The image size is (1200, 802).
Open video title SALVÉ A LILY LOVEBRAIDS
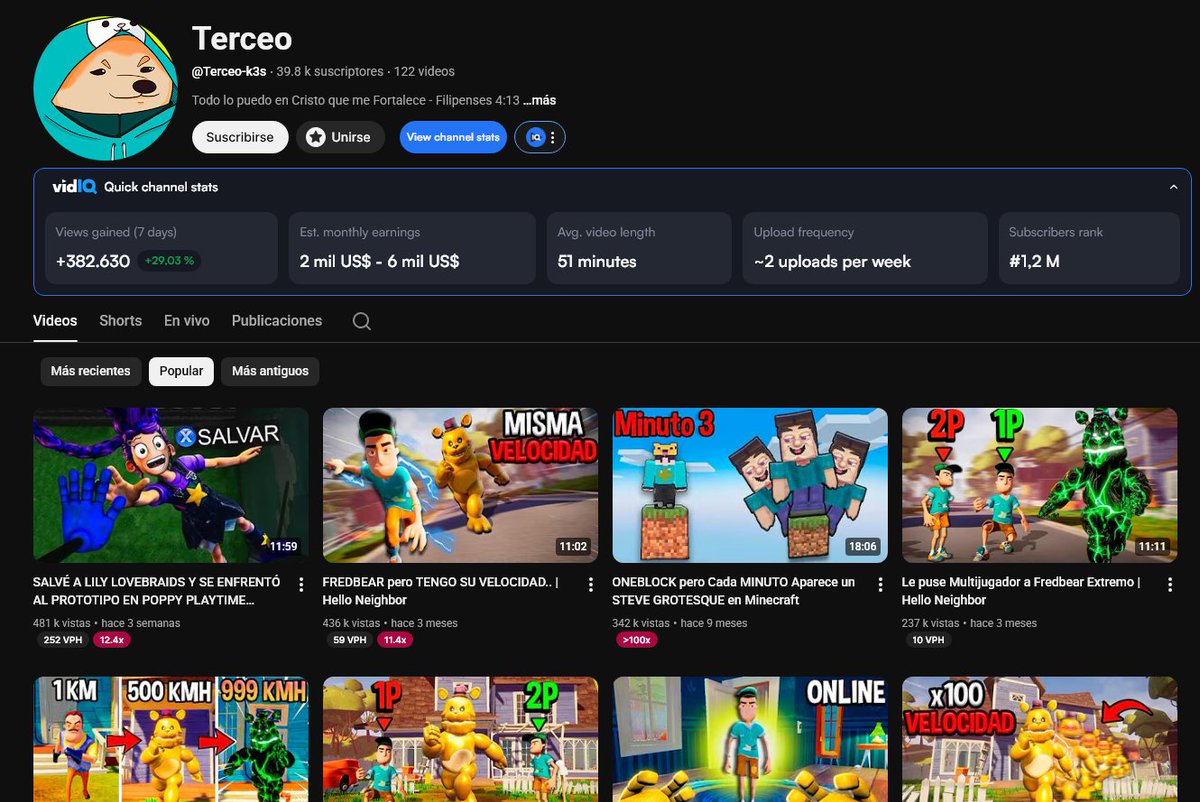157,591
